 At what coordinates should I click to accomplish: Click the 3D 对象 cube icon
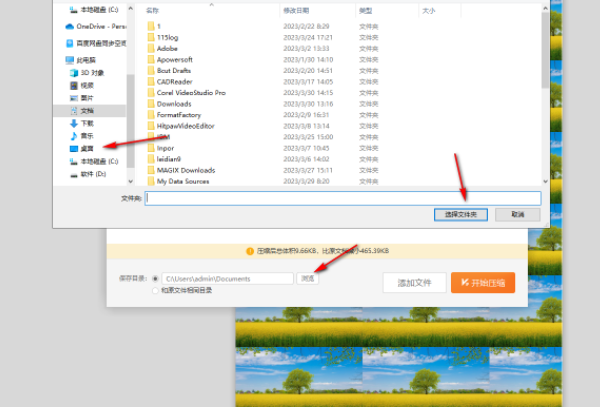point(74,73)
